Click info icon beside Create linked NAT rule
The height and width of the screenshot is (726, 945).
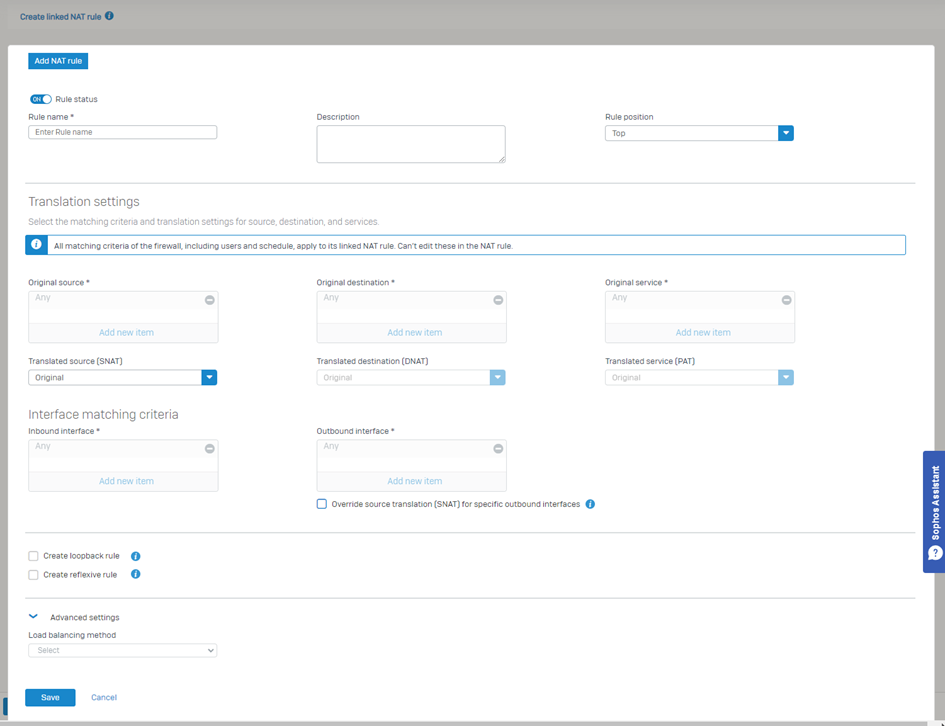[109, 16]
